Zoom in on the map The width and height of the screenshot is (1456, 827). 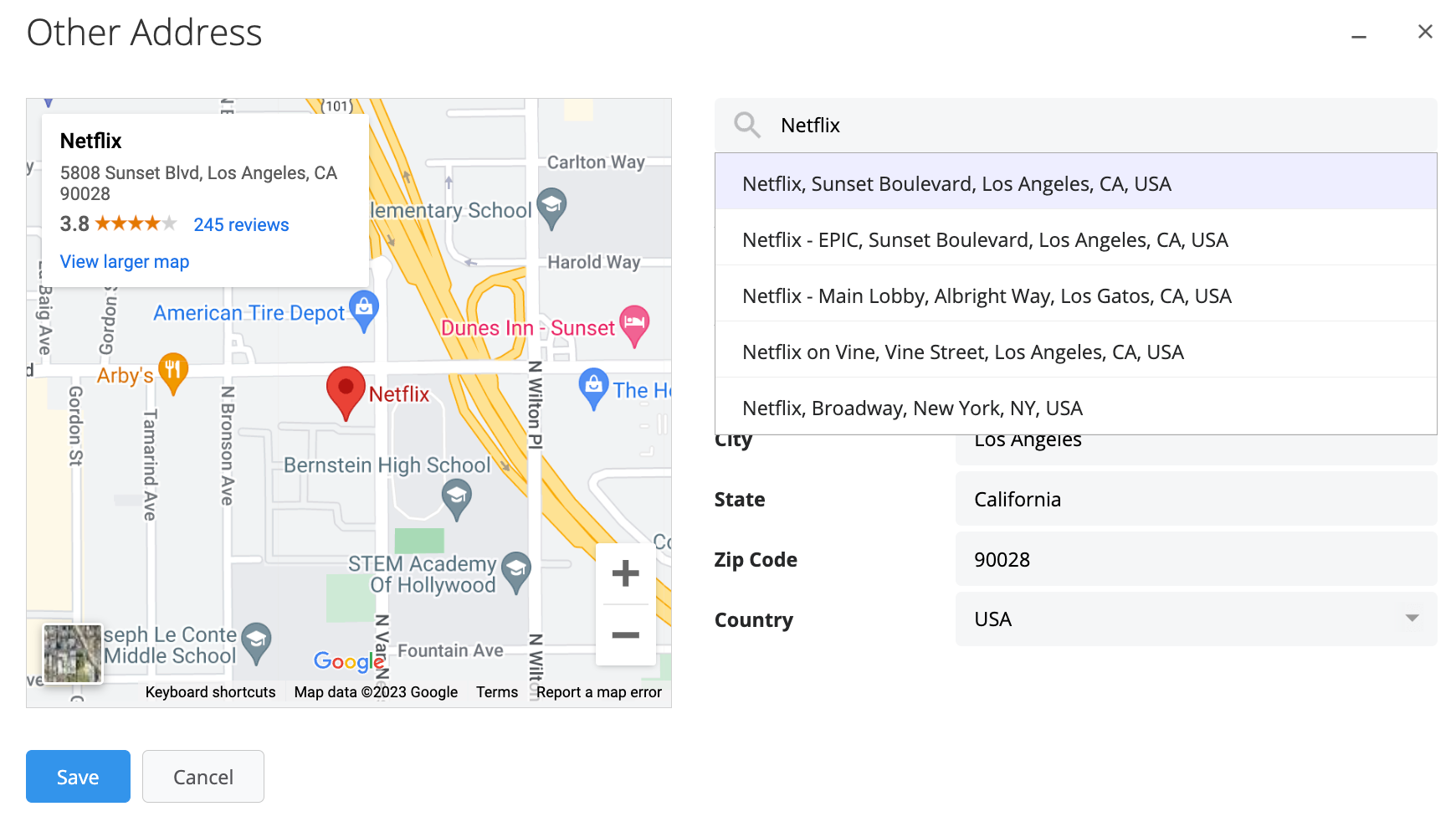625,573
